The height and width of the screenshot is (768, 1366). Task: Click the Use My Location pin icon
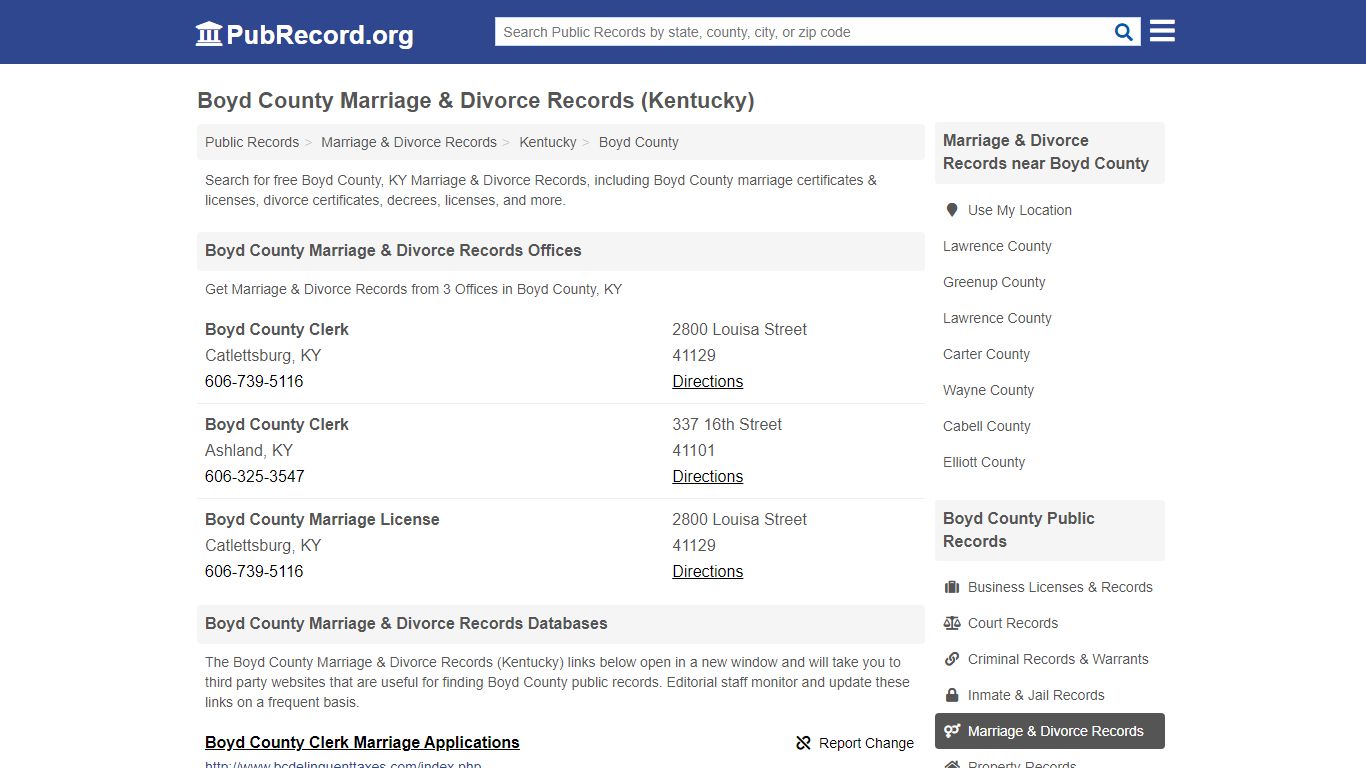point(952,210)
